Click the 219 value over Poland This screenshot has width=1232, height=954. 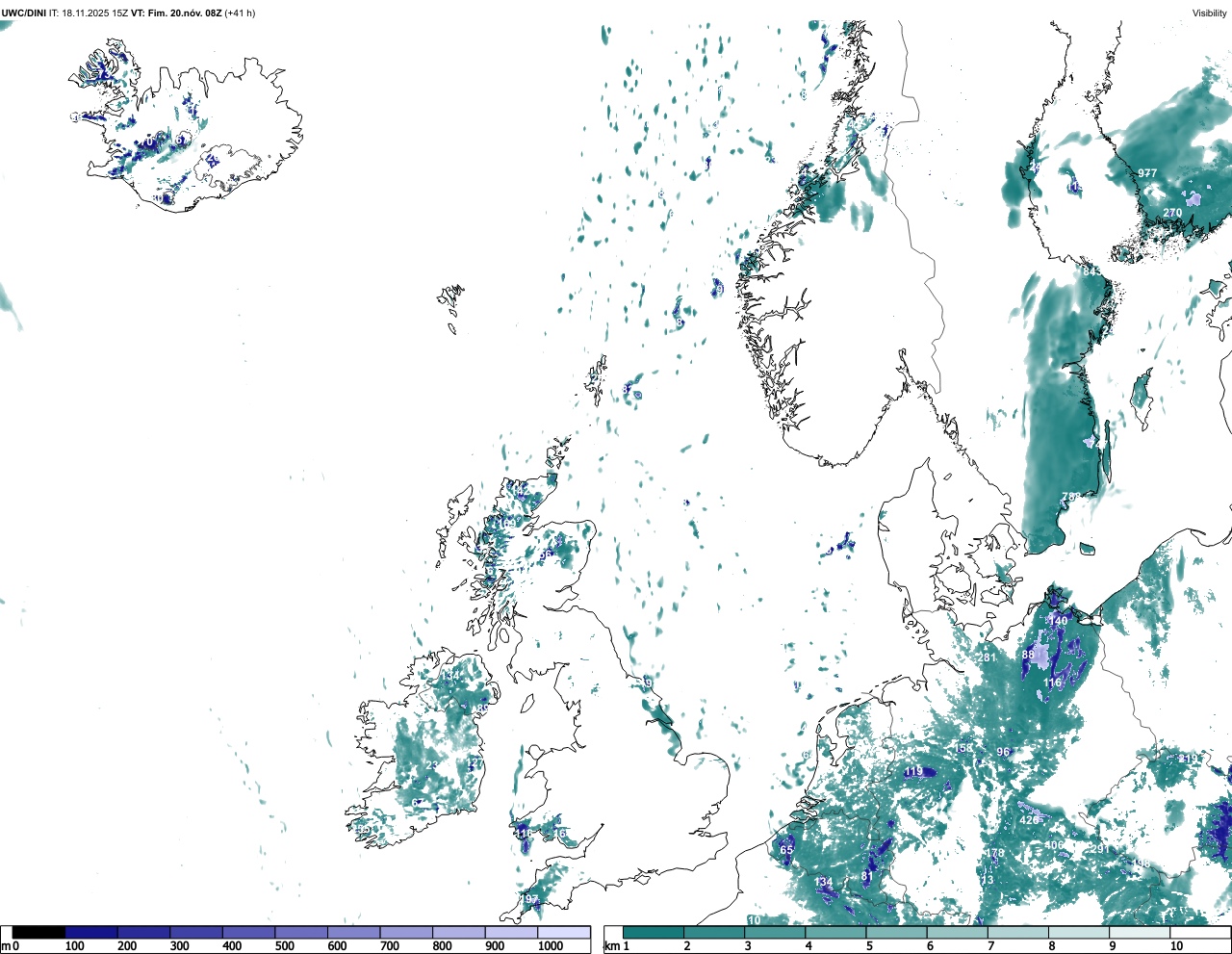pos(1190,759)
